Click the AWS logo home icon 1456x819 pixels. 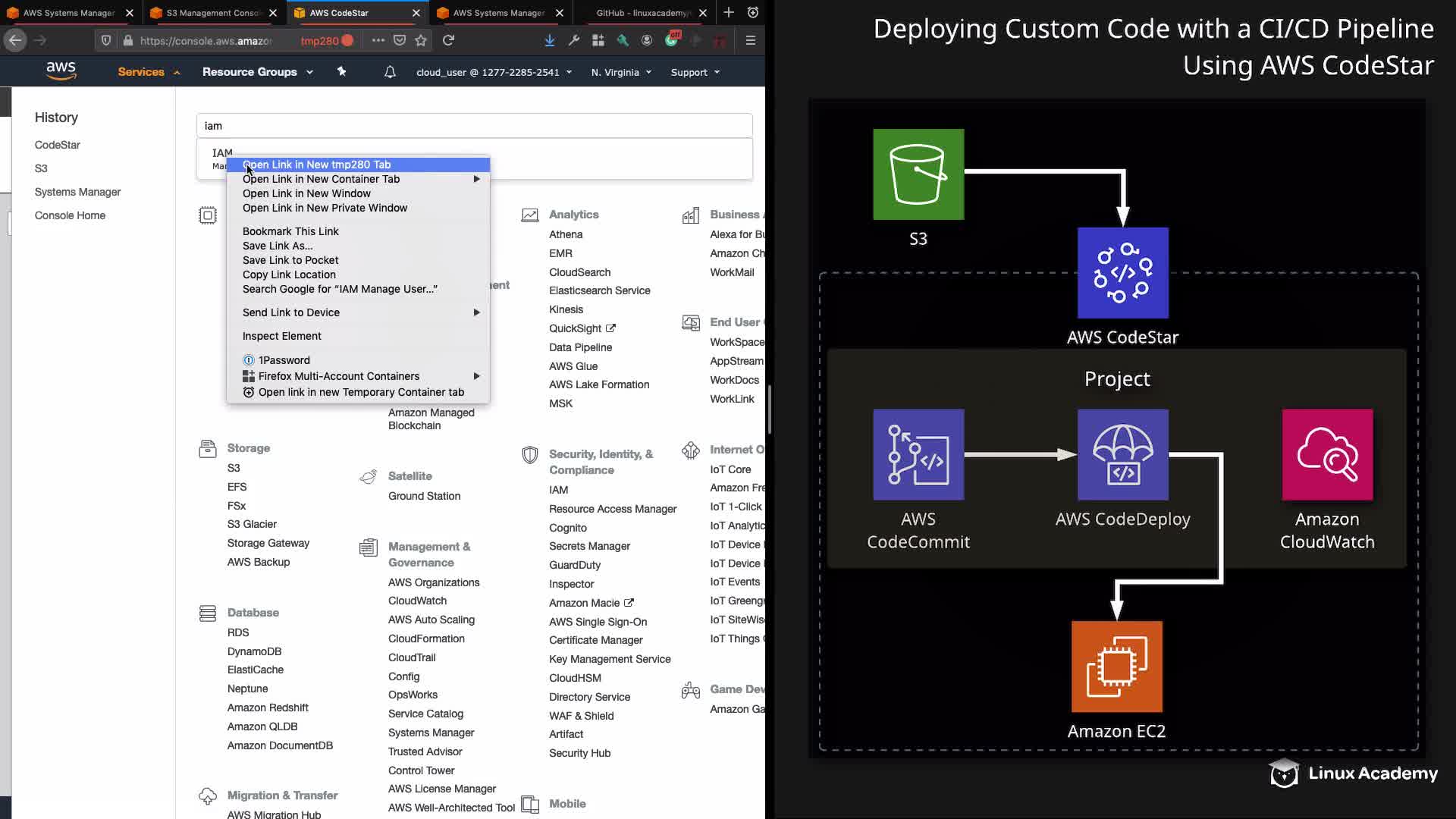click(61, 71)
